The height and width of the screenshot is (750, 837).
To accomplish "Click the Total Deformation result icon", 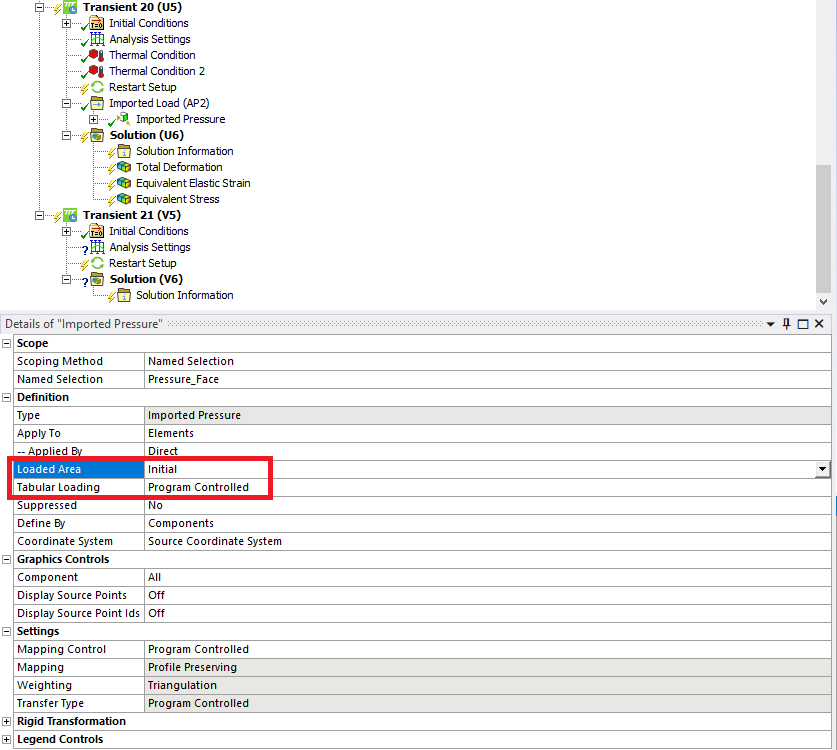I will (x=124, y=168).
